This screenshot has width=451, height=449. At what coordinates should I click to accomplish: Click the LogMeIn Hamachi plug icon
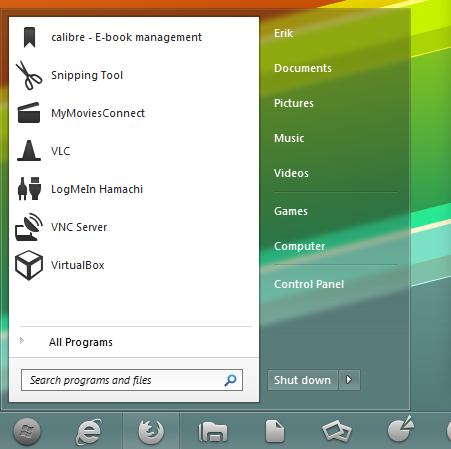pyautogui.click(x=29, y=189)
